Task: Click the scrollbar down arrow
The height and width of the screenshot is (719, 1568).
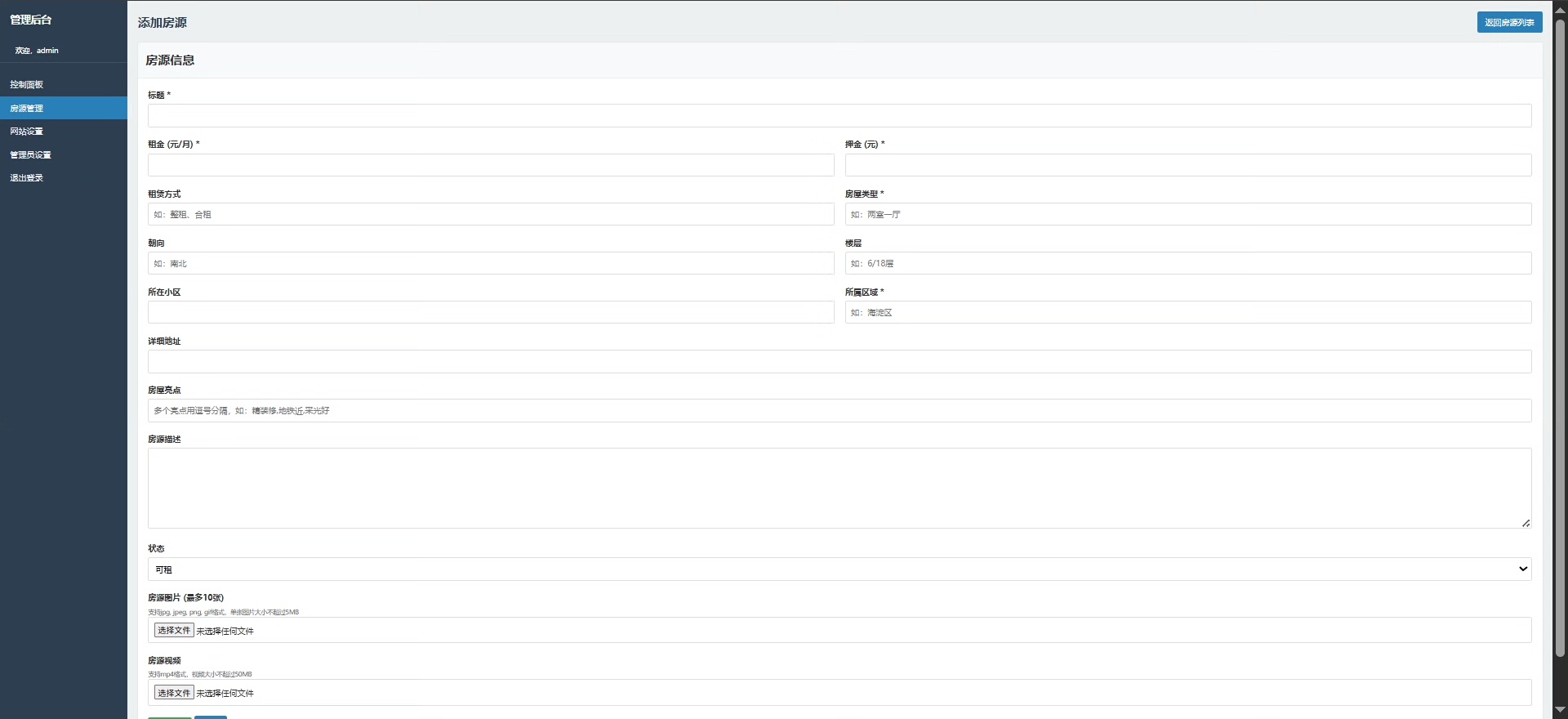Action: click(1560, 710)
